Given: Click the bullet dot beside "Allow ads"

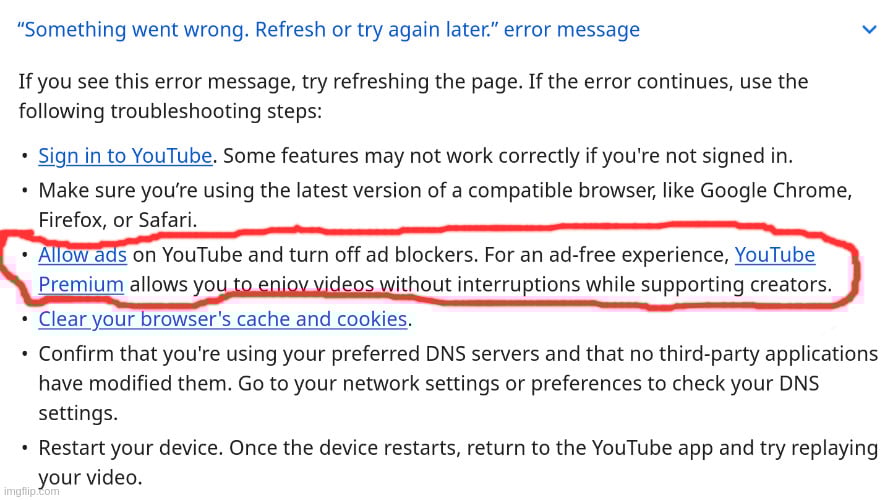Looking at the screenshot, I should 24,256.
